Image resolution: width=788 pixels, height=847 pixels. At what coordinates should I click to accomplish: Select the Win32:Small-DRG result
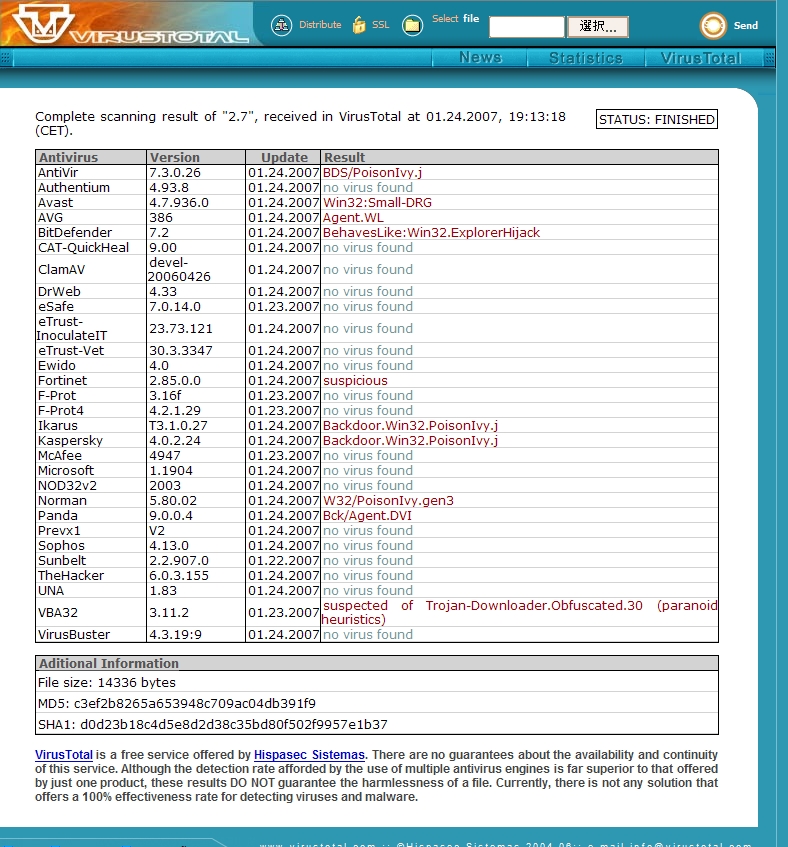click(377, 203)
